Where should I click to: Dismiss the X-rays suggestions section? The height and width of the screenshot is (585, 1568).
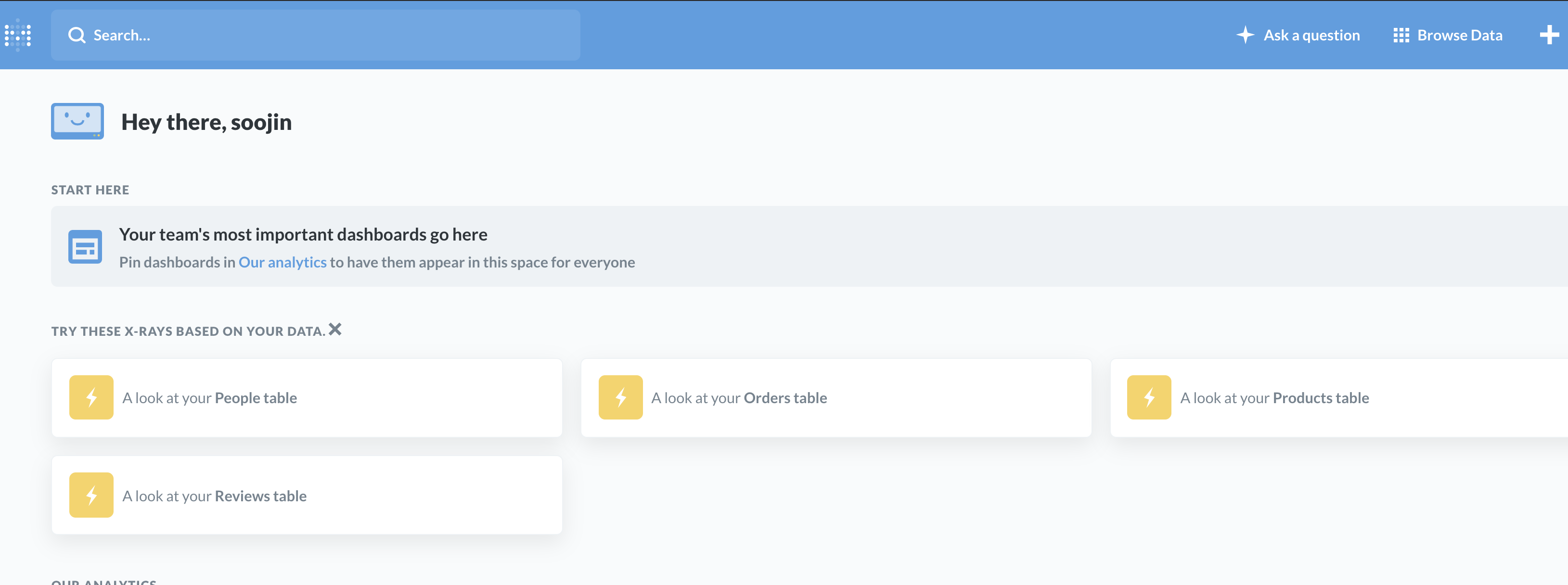pyautogui.click(x=335, y=330)
